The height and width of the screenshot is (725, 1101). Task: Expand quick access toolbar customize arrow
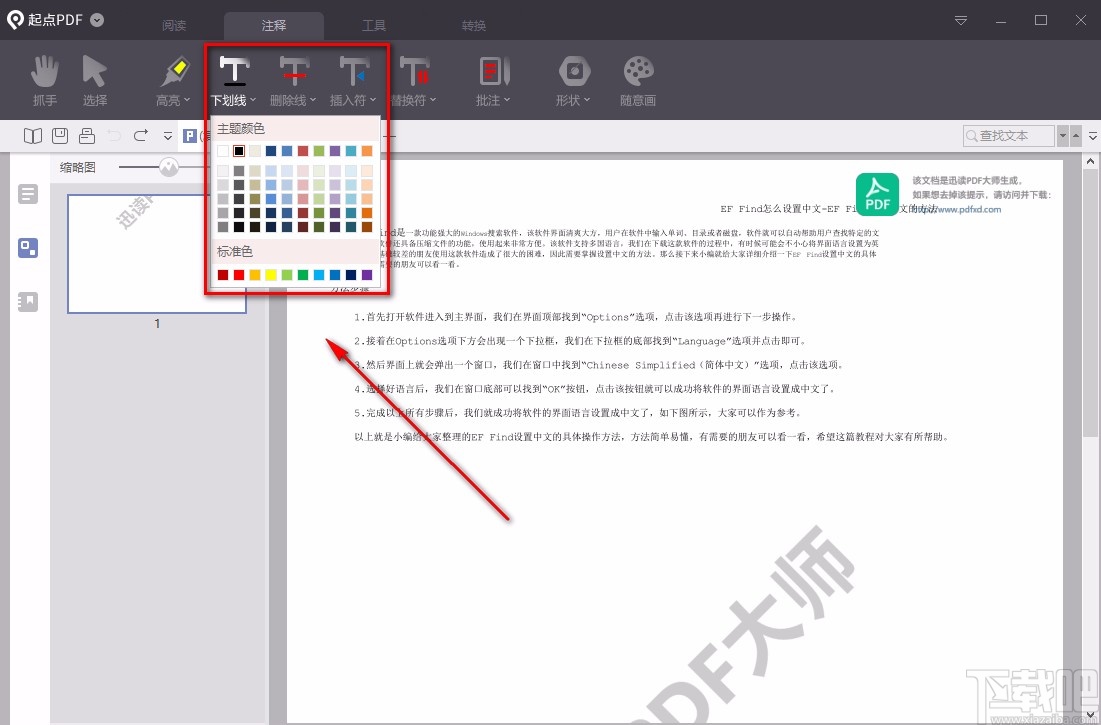pos(168,136)
